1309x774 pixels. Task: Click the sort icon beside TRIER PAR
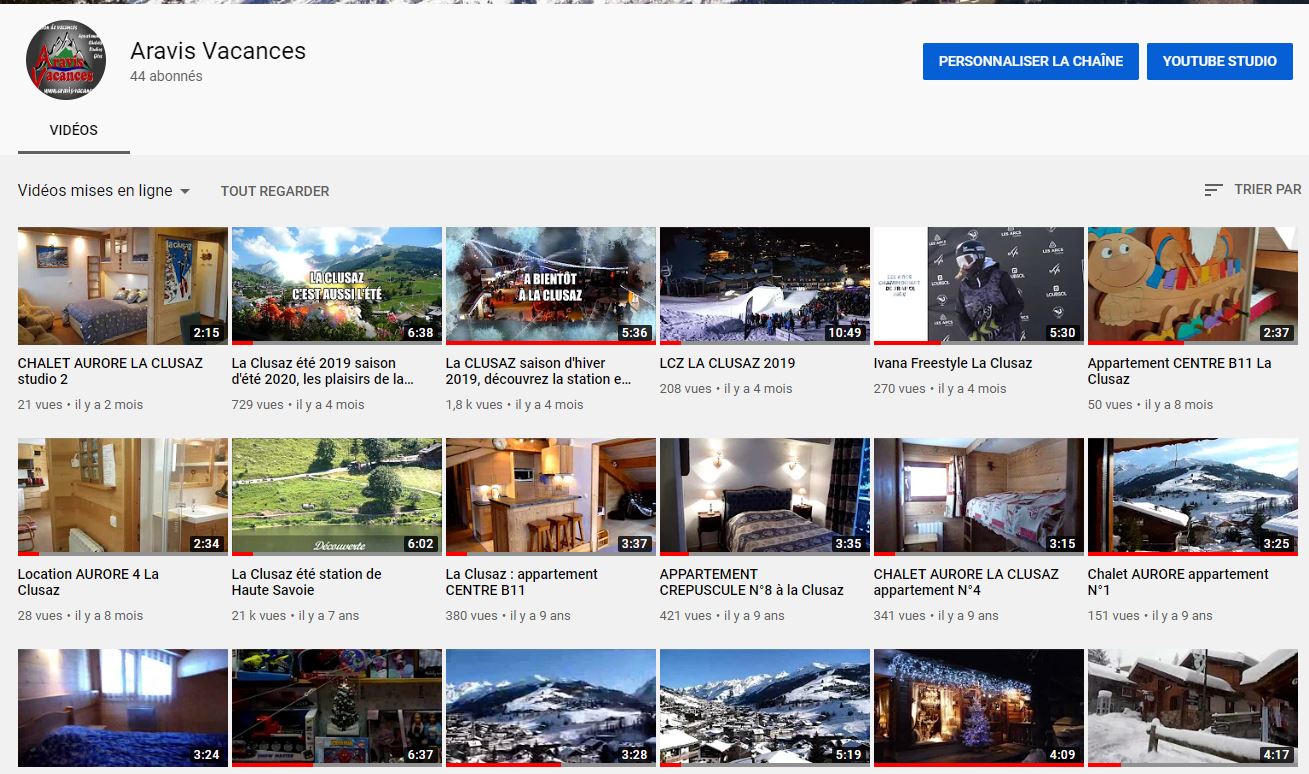coord(1213,190)
